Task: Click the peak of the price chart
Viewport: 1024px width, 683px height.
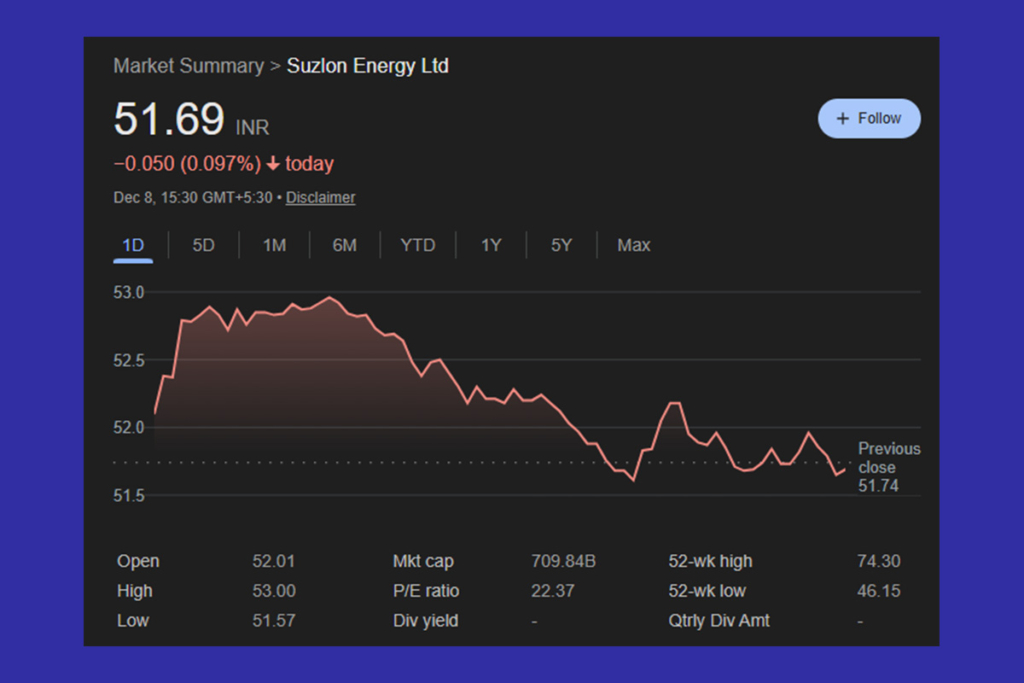Action: [x=330, y=297]
